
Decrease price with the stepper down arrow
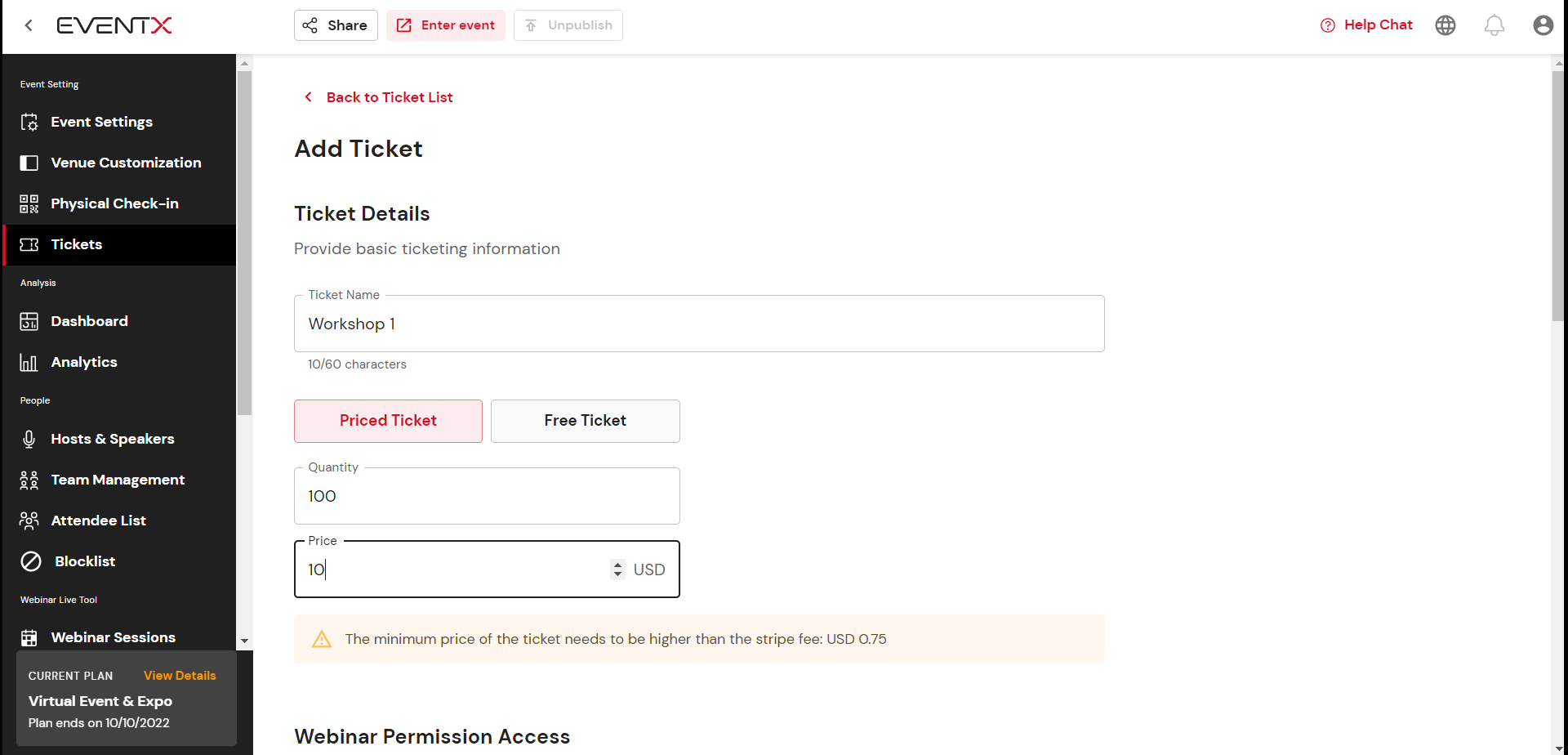tap(617, 574)
